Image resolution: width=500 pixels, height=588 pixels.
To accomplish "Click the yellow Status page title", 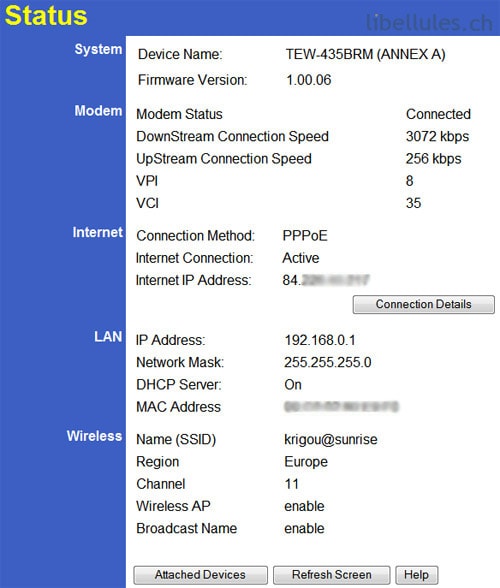I will click(x=46, y=16).
